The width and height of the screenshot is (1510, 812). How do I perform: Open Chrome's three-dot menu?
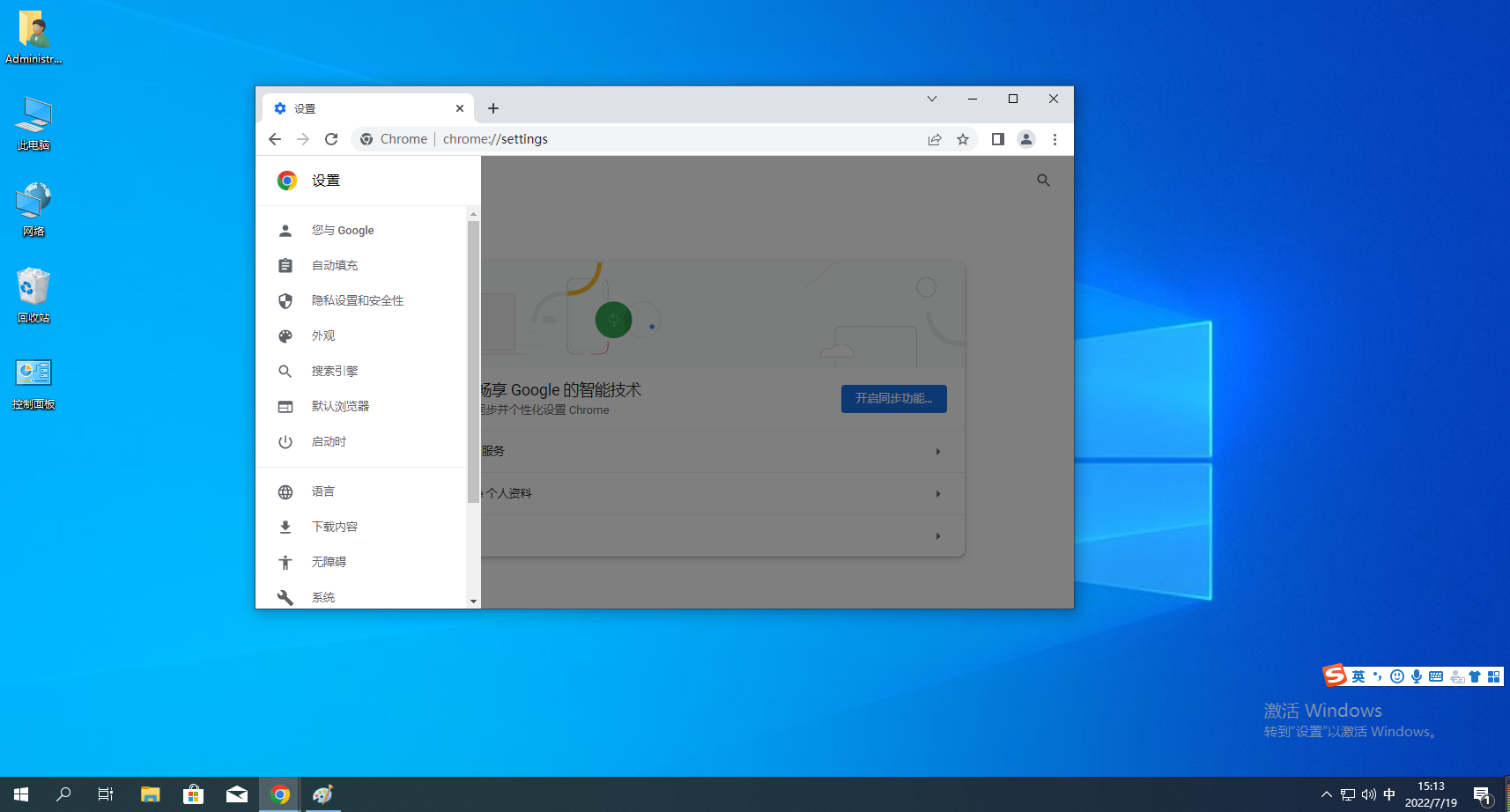[1055, 139]
